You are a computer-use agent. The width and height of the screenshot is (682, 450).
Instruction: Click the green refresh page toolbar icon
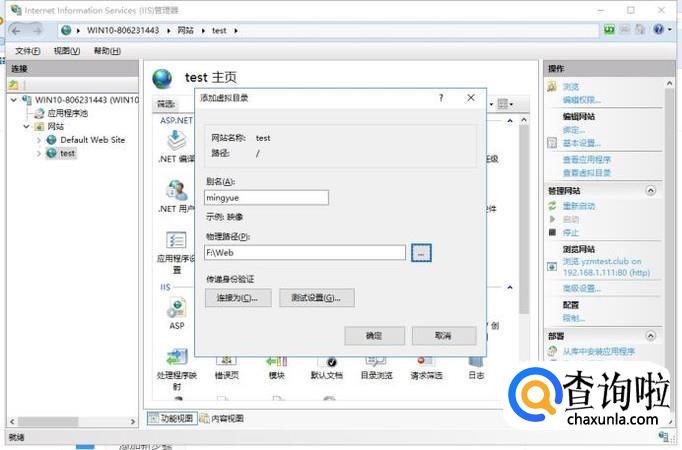609,30
